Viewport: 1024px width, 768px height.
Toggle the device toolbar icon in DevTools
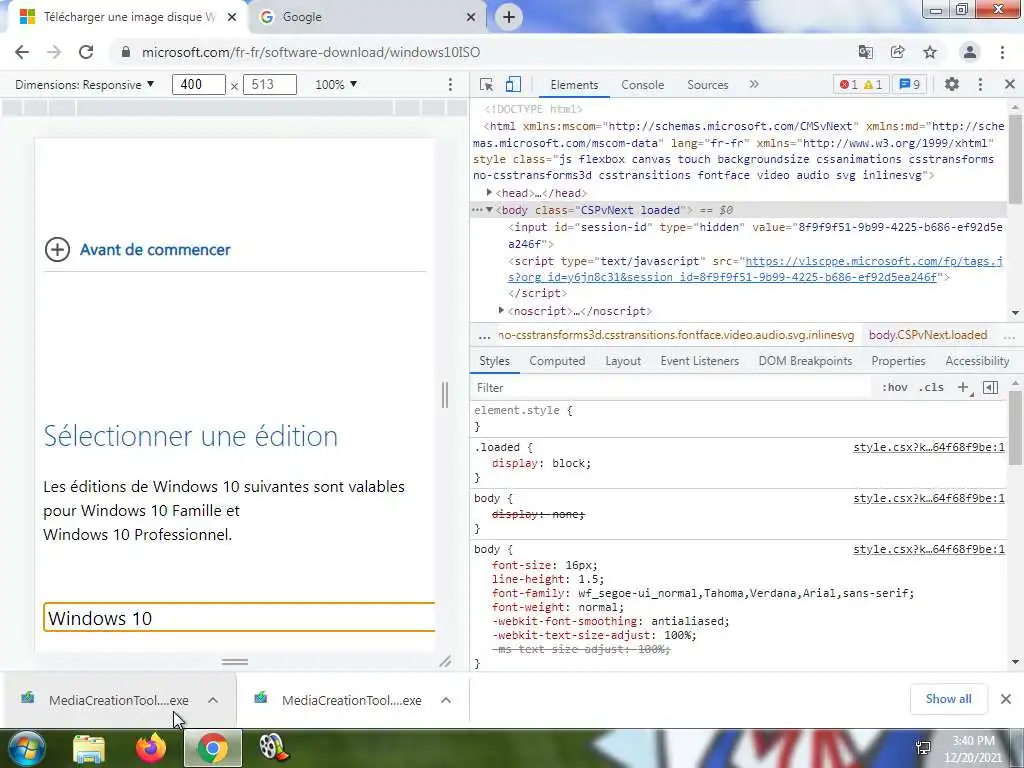point(513,84)
